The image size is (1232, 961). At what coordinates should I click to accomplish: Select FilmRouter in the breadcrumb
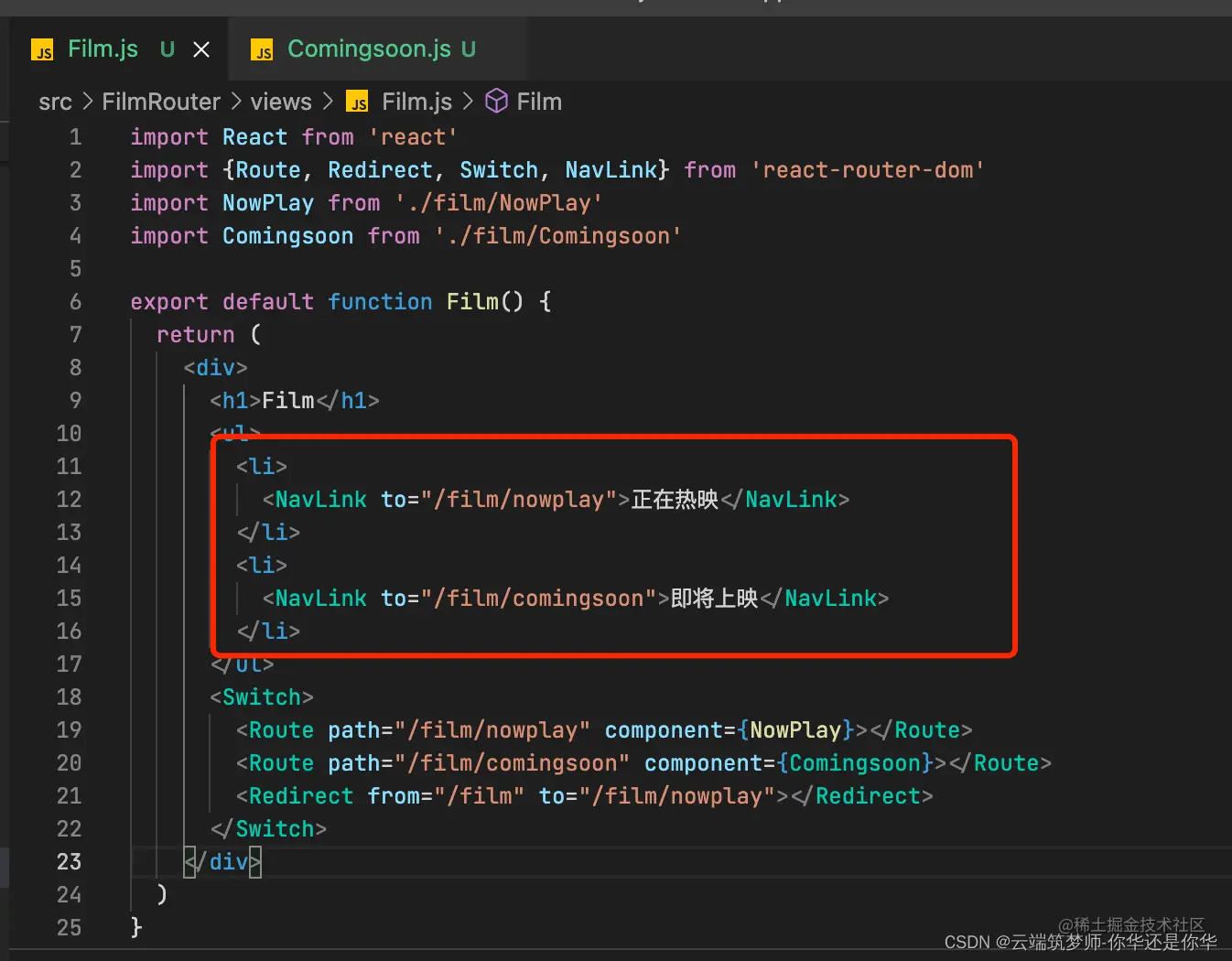[x=161, y=102]
